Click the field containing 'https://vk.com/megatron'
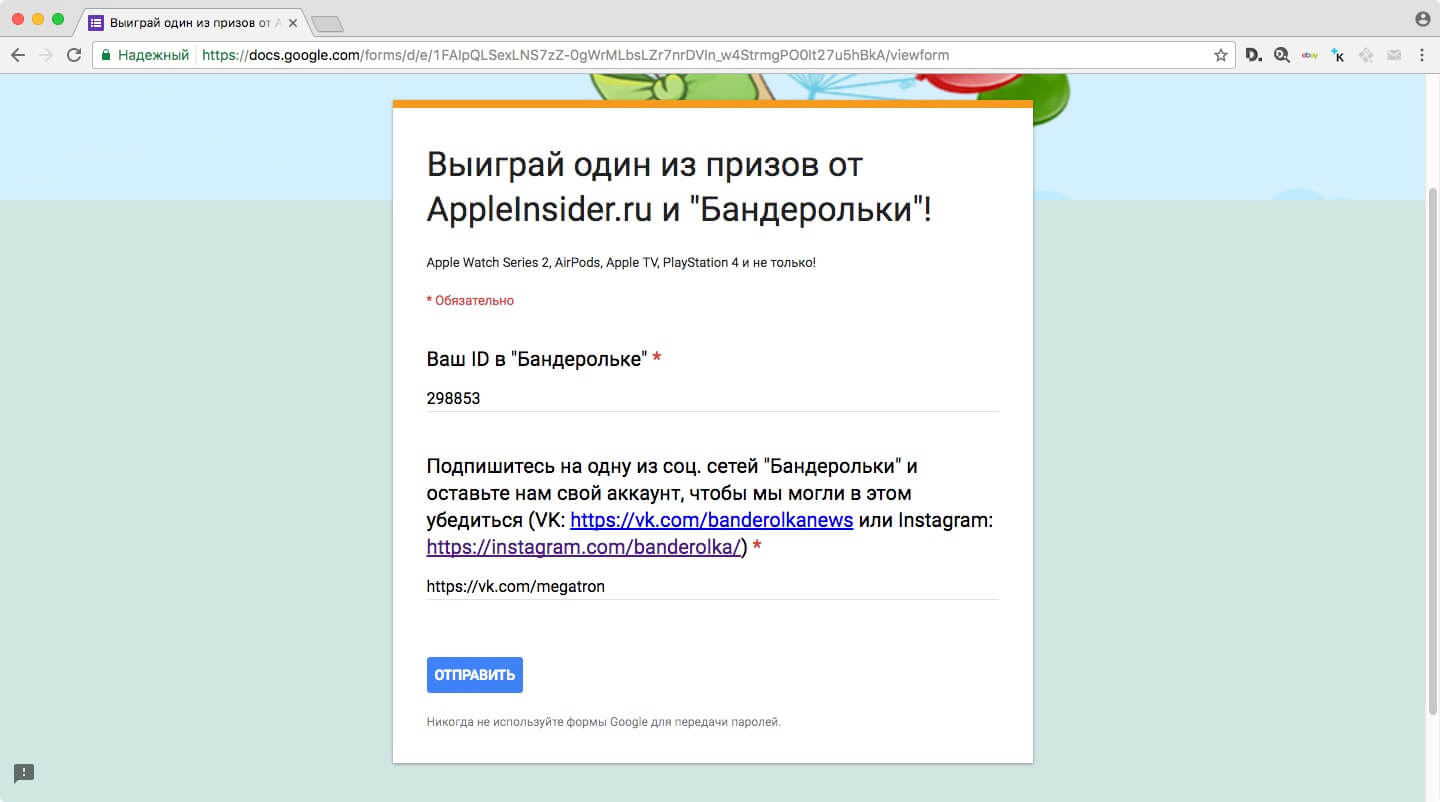This screenshot has height=802, width=1440. pyautogui.click(x=712, y=587)
